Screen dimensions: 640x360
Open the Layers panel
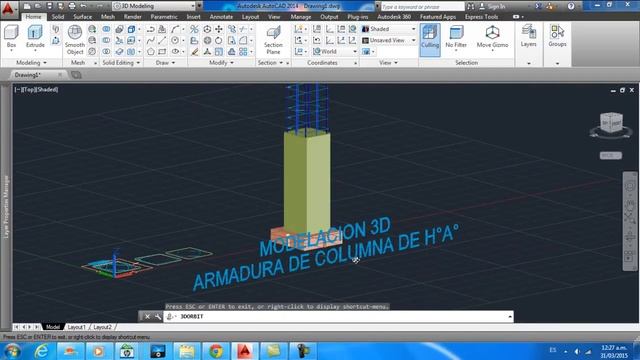coord(528,36)
